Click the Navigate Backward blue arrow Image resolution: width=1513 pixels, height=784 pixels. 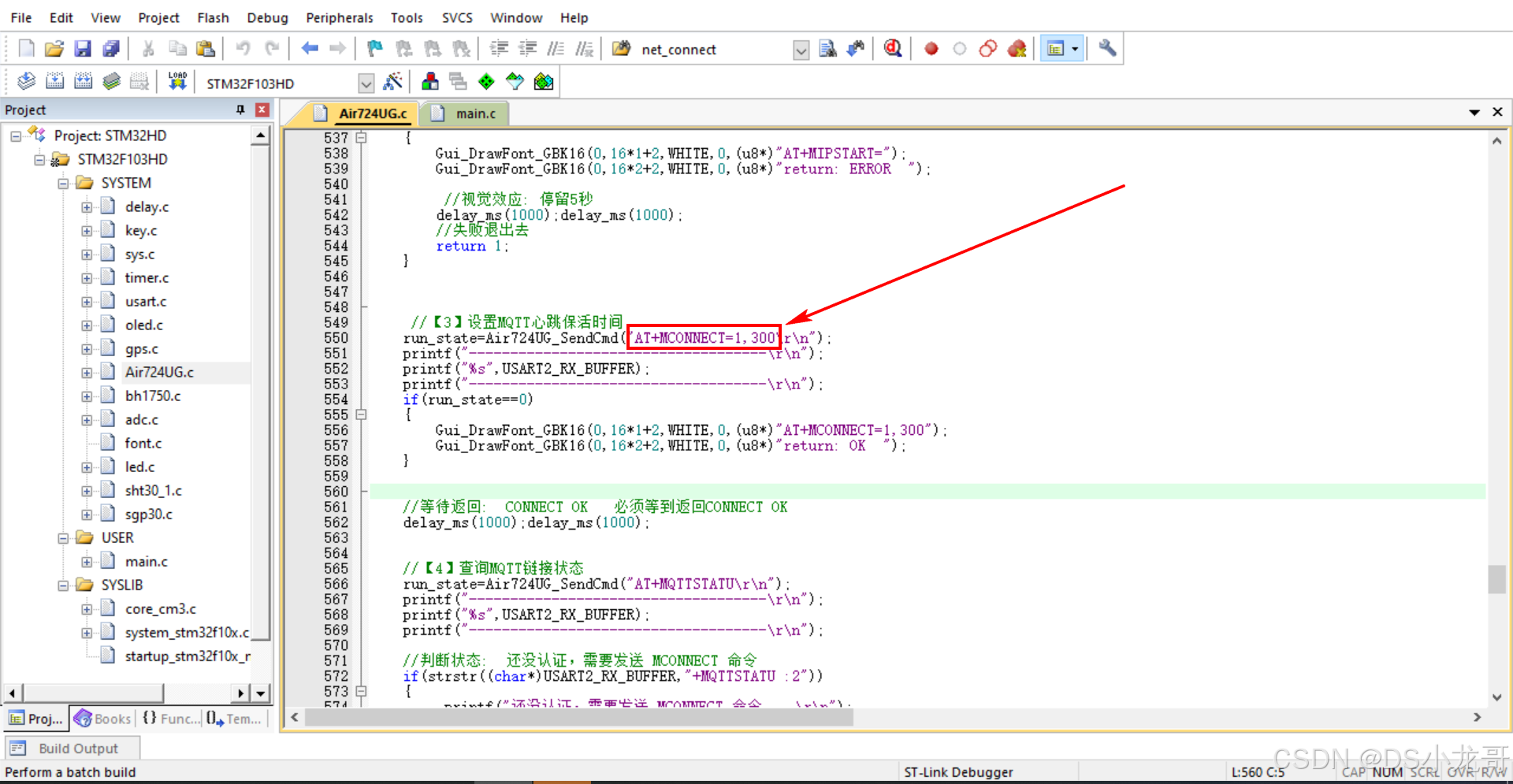(310, 49)
